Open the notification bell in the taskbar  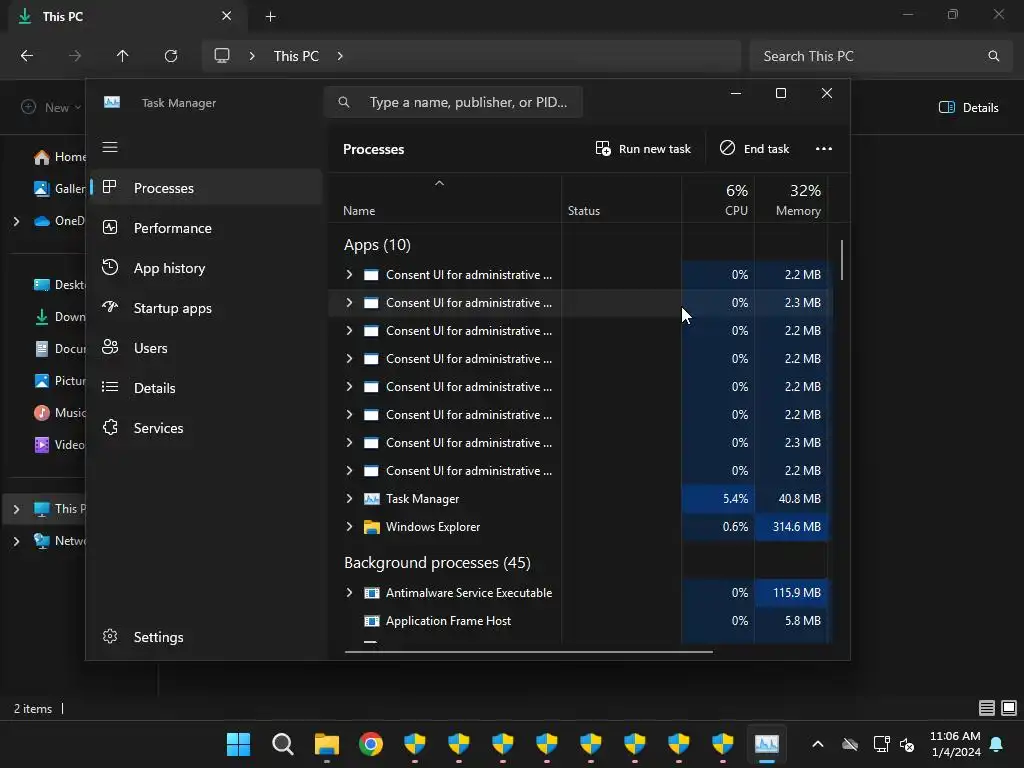pyautogui.click(x=996, y=744)
